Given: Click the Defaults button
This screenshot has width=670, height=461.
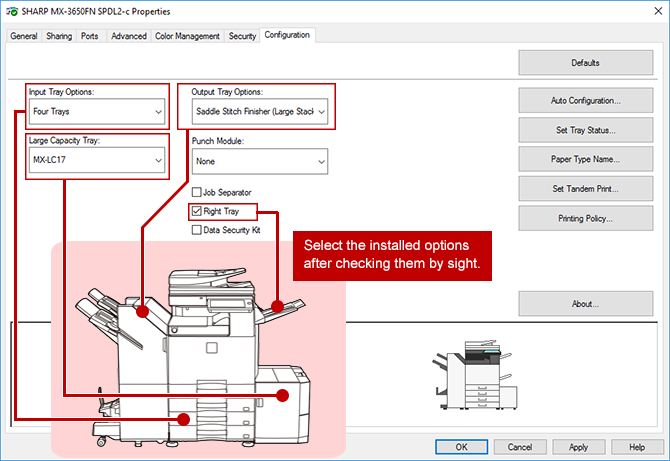Looking at the screenshot, I should click(586, 63).
